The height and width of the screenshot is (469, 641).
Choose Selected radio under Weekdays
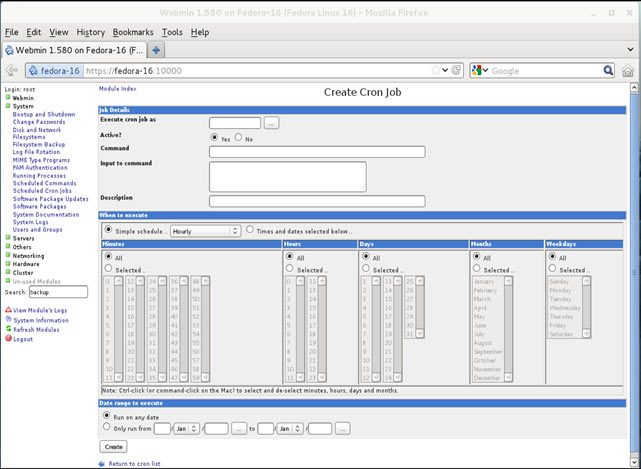[x=552, y=268]
